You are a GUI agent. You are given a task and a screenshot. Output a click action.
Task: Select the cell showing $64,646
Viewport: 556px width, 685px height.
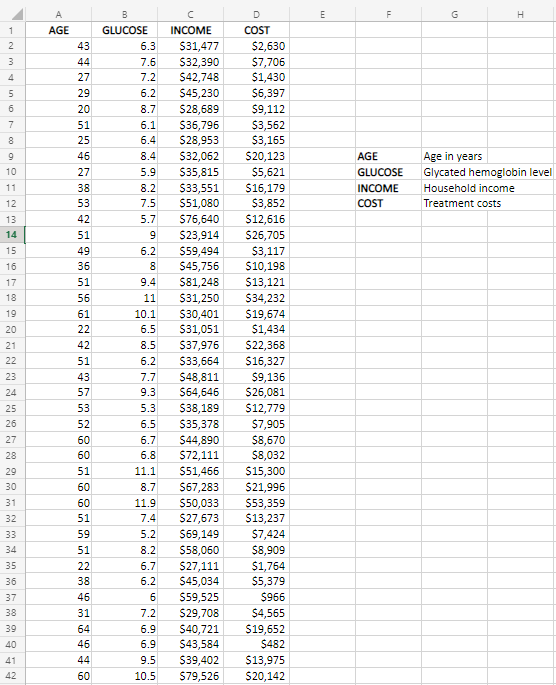coord(190,392)
